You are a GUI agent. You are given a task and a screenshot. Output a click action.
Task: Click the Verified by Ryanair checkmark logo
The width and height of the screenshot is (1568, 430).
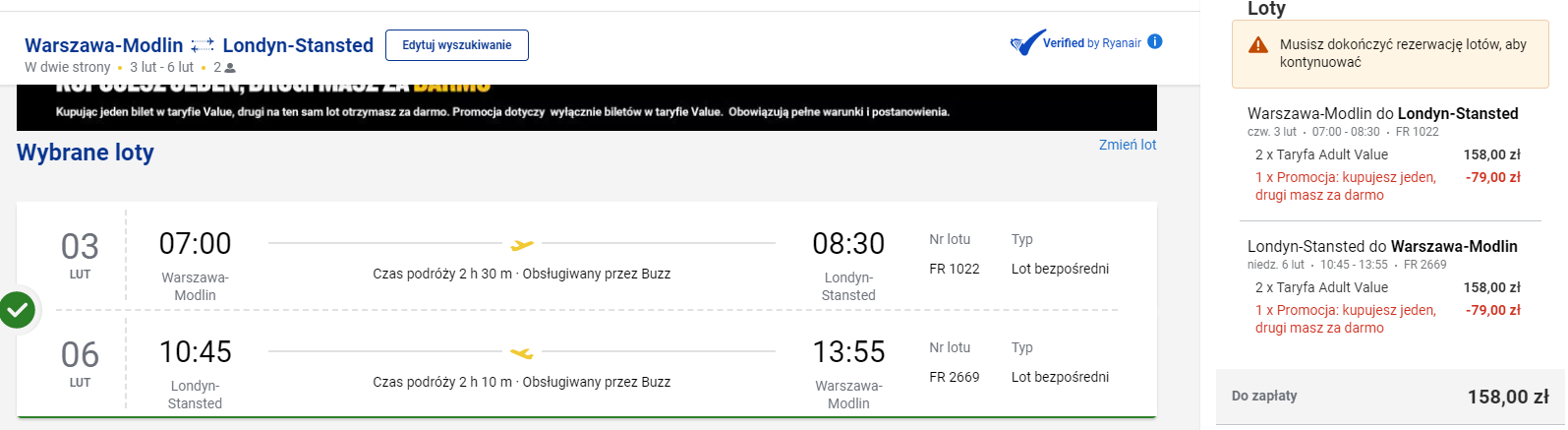(x=1027, y=43)
